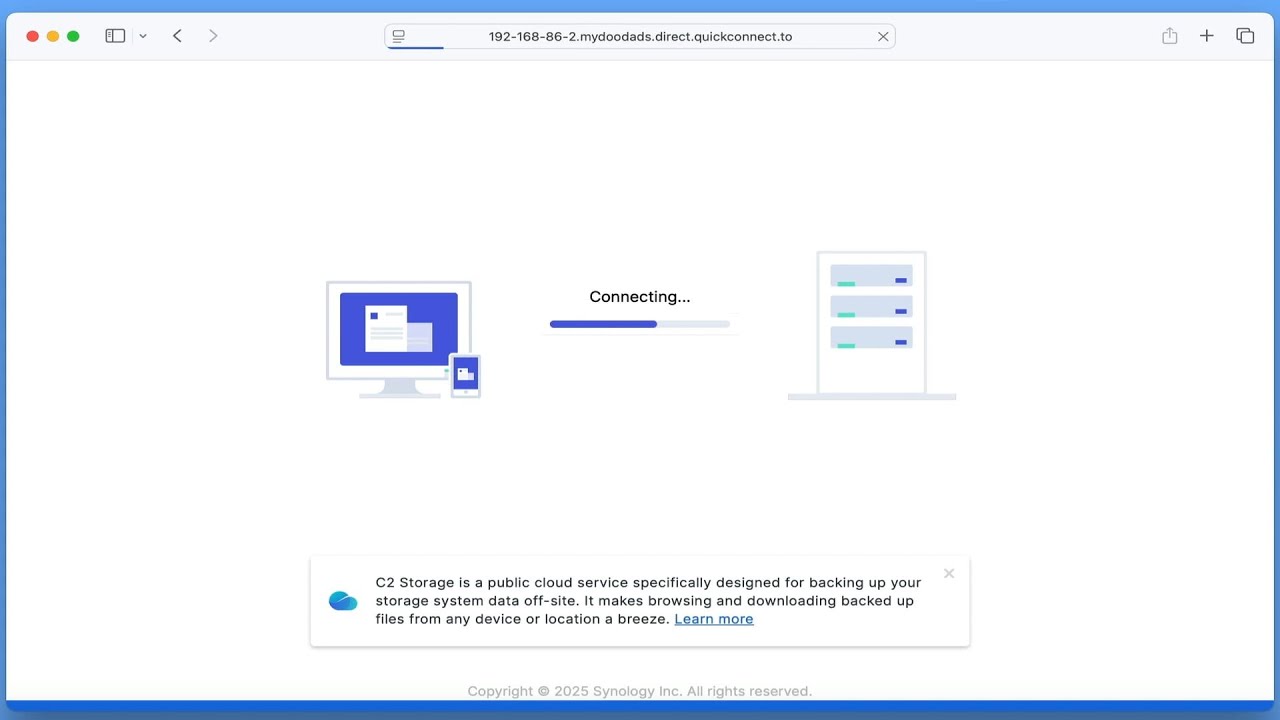Click the C2 Storage cloud icon

coord(343,601)
